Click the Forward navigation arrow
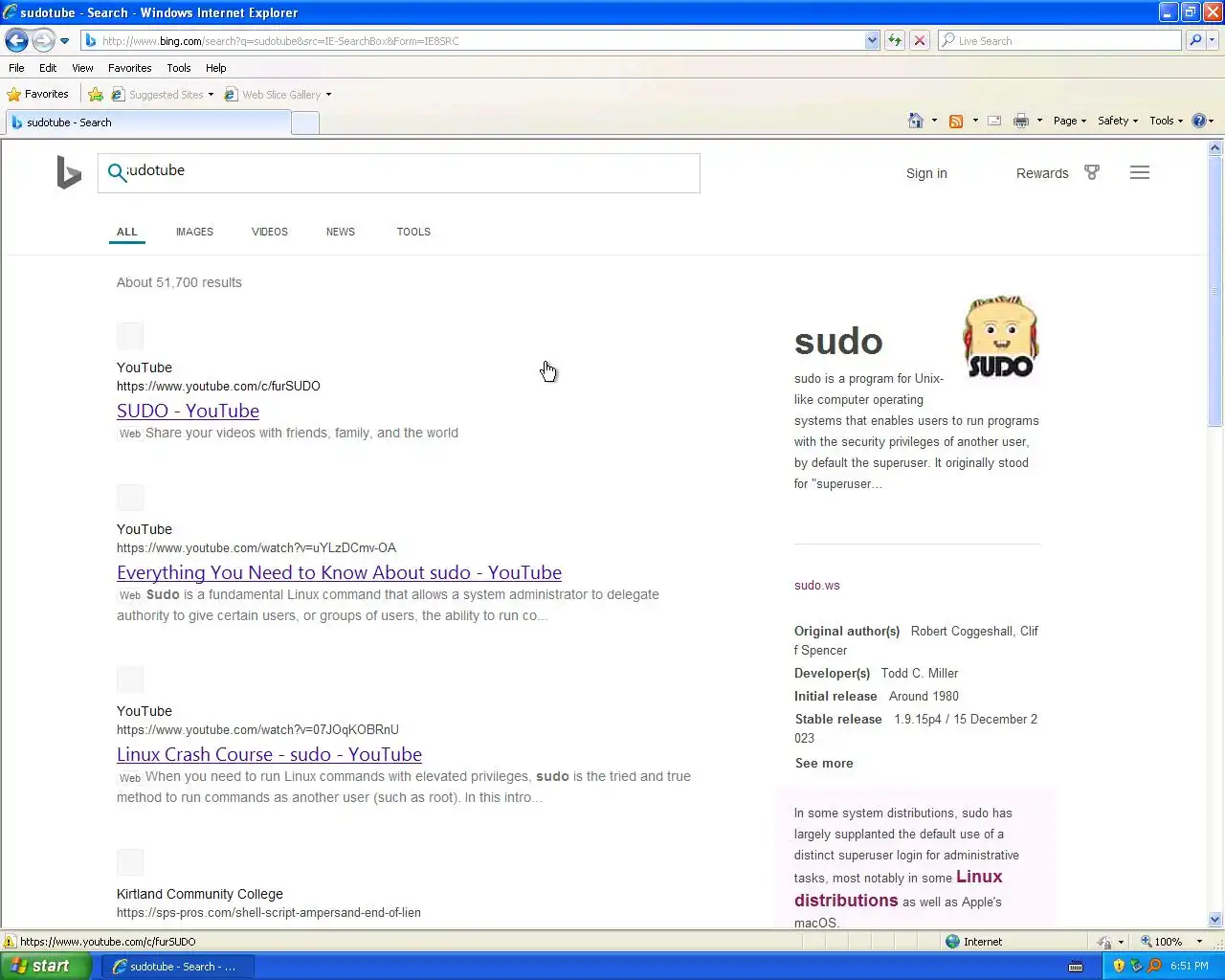1225x980 pixels. (43, 40)
